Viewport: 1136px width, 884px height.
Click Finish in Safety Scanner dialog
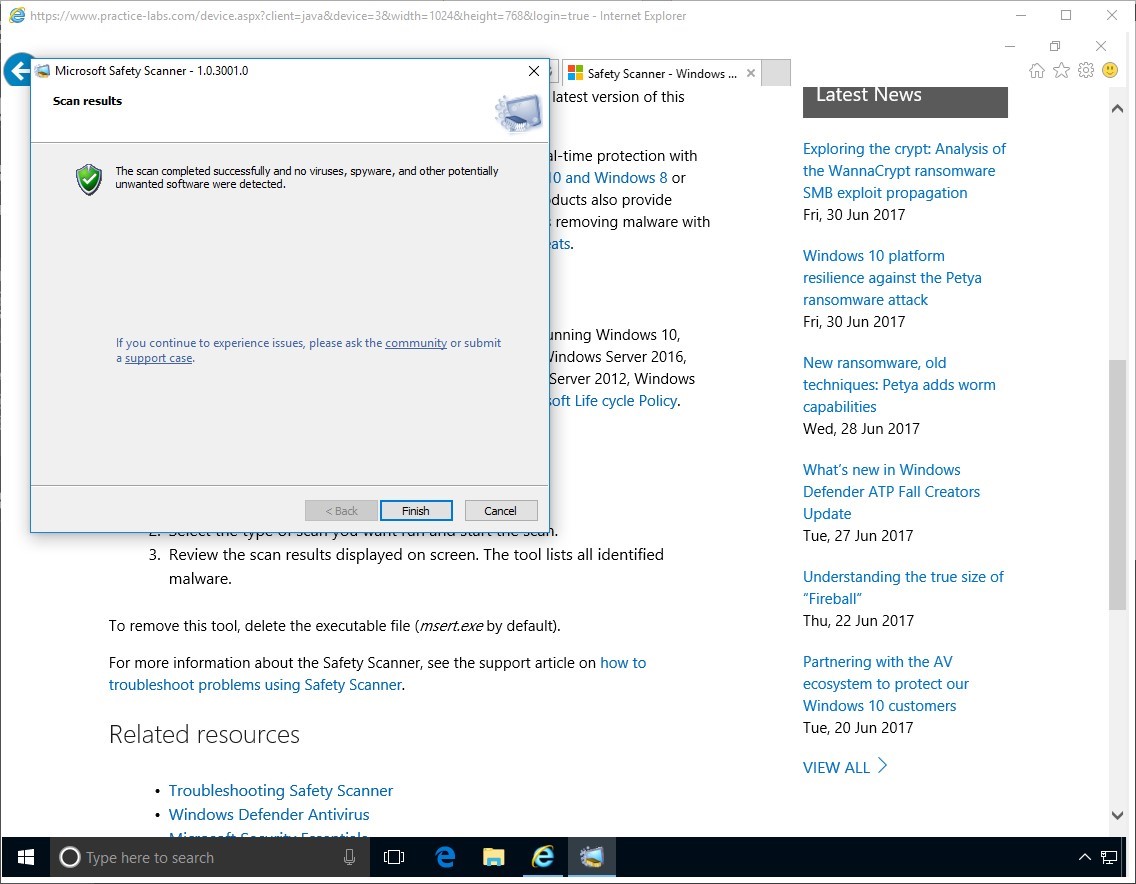(416, 511)
